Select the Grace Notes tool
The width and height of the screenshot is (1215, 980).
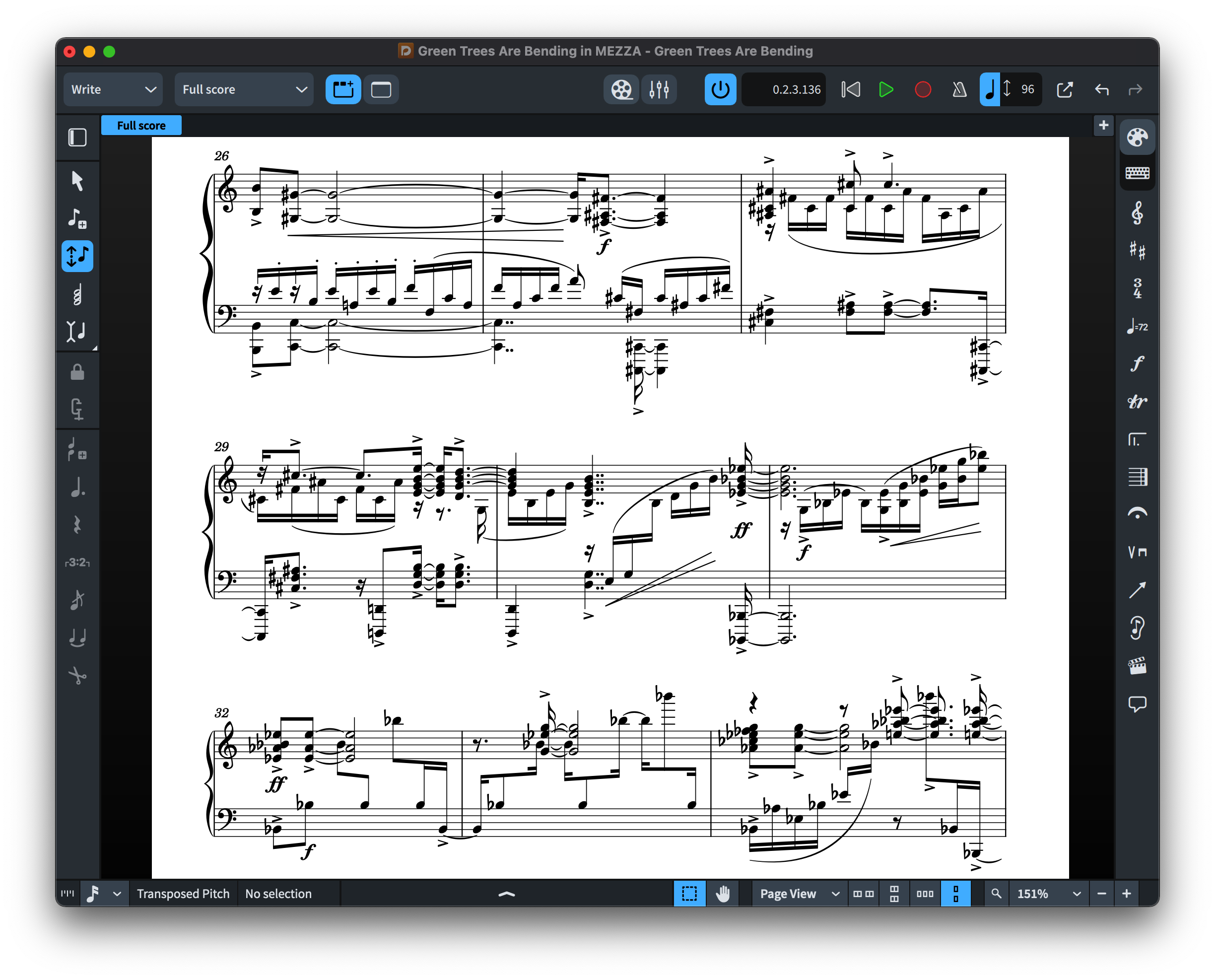[77, 450]
